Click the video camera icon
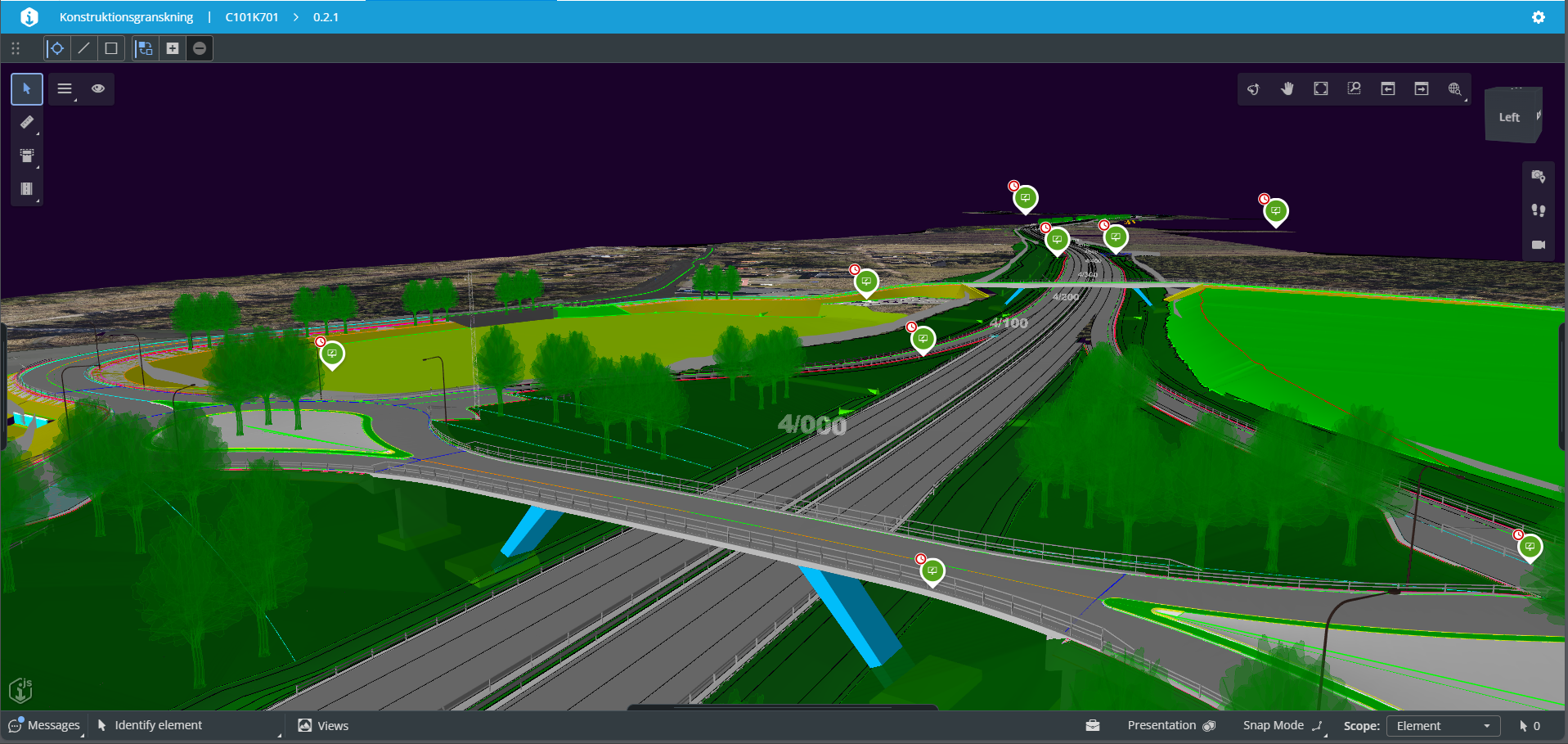The image size is (1568, 744). (1538, 245)
